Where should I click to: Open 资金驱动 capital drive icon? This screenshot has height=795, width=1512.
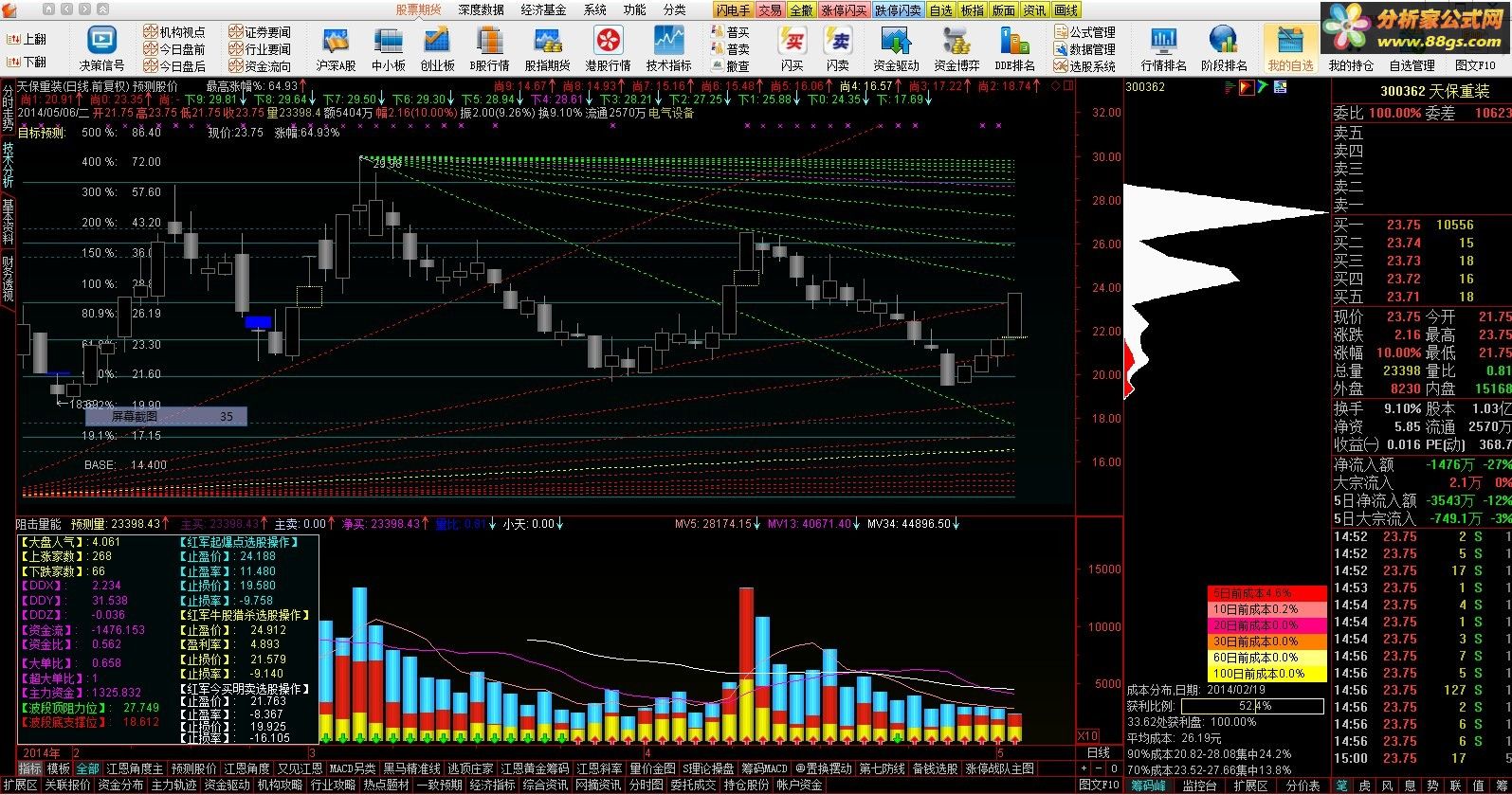click(896, 47)
